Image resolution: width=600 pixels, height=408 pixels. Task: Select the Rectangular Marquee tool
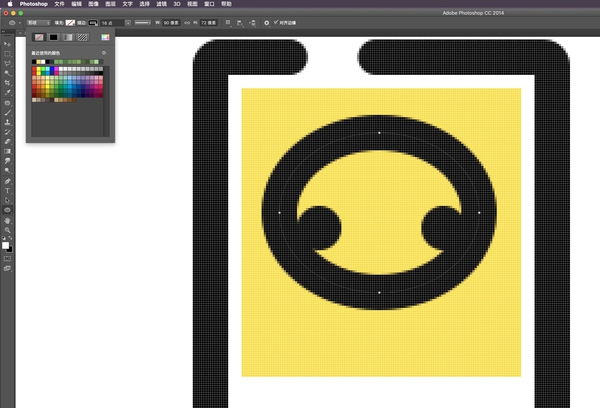click(x=7, y=54)
